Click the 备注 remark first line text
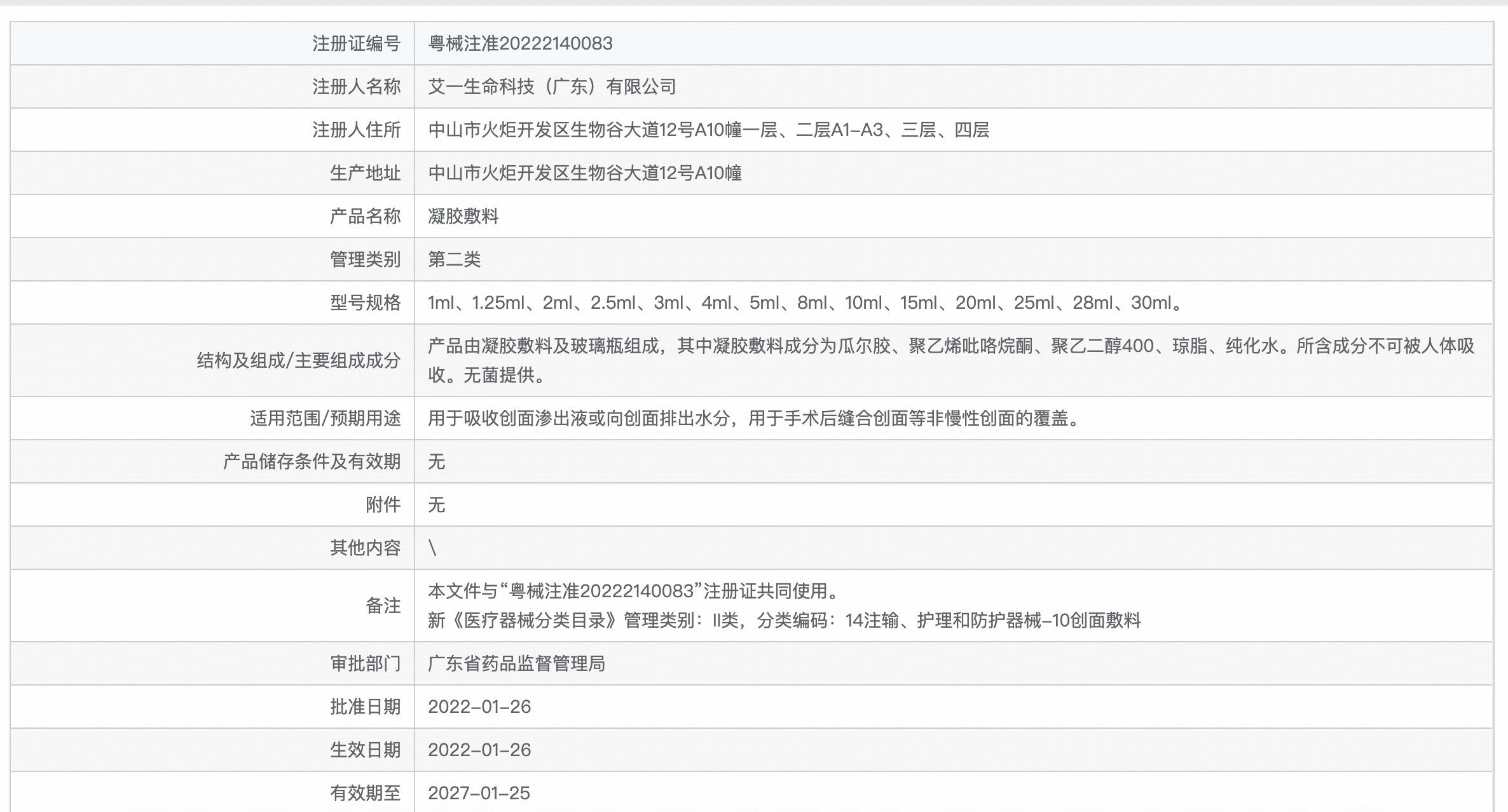This screenshot has height=812, width=1508. point(633,591)
